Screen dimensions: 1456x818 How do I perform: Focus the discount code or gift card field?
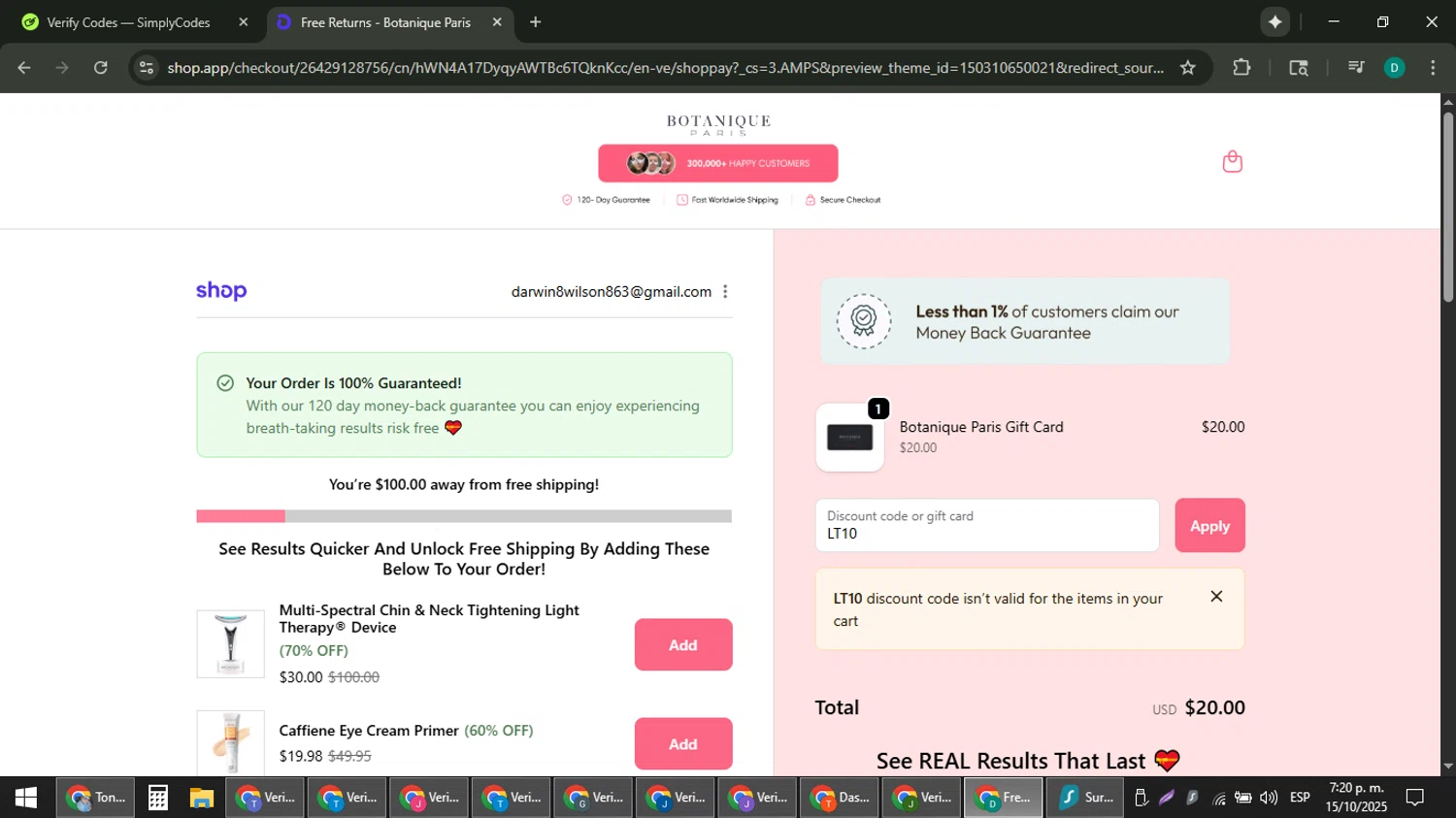[x=987, y=526]
